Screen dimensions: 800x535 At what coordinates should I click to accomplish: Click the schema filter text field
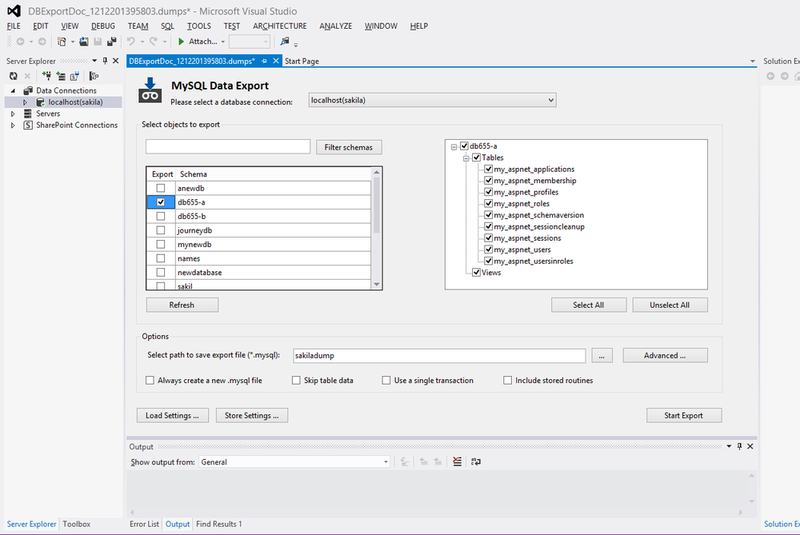[x=228, y=147]
